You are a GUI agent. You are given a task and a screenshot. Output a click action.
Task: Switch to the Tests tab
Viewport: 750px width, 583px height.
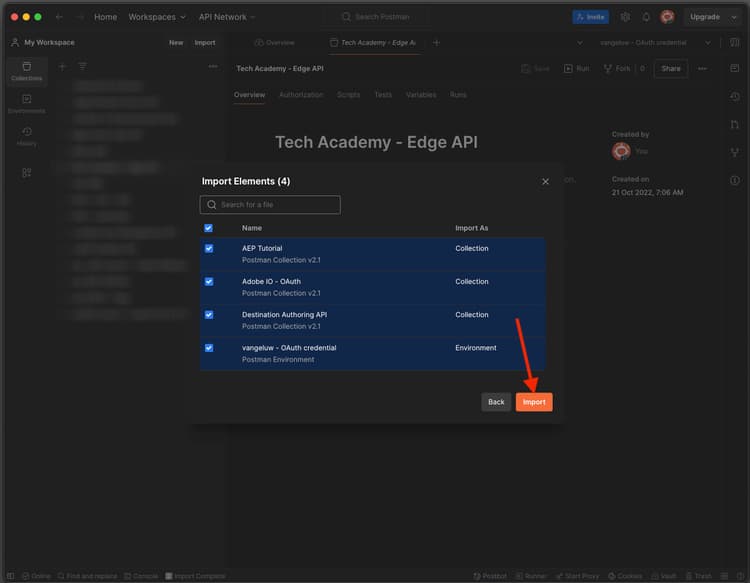point(383,95)
